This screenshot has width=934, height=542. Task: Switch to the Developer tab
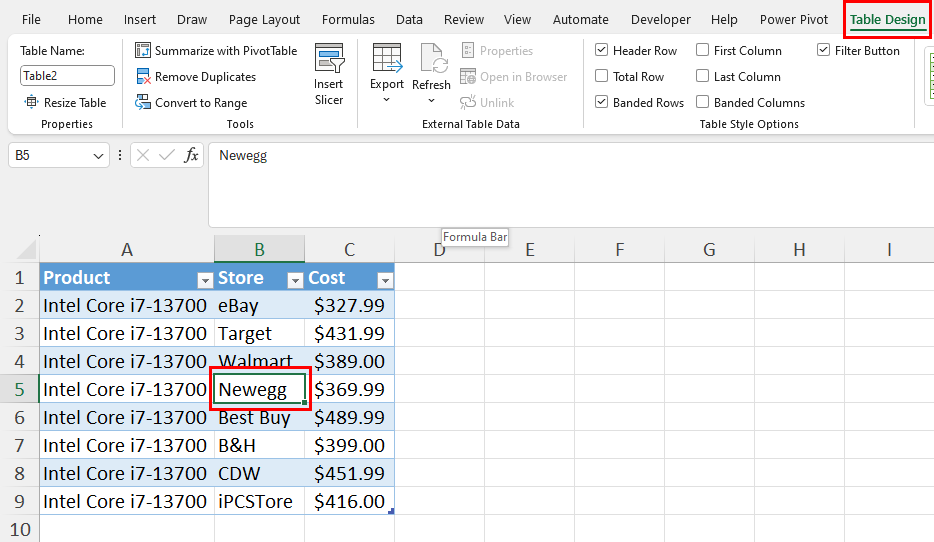[661, 20]
